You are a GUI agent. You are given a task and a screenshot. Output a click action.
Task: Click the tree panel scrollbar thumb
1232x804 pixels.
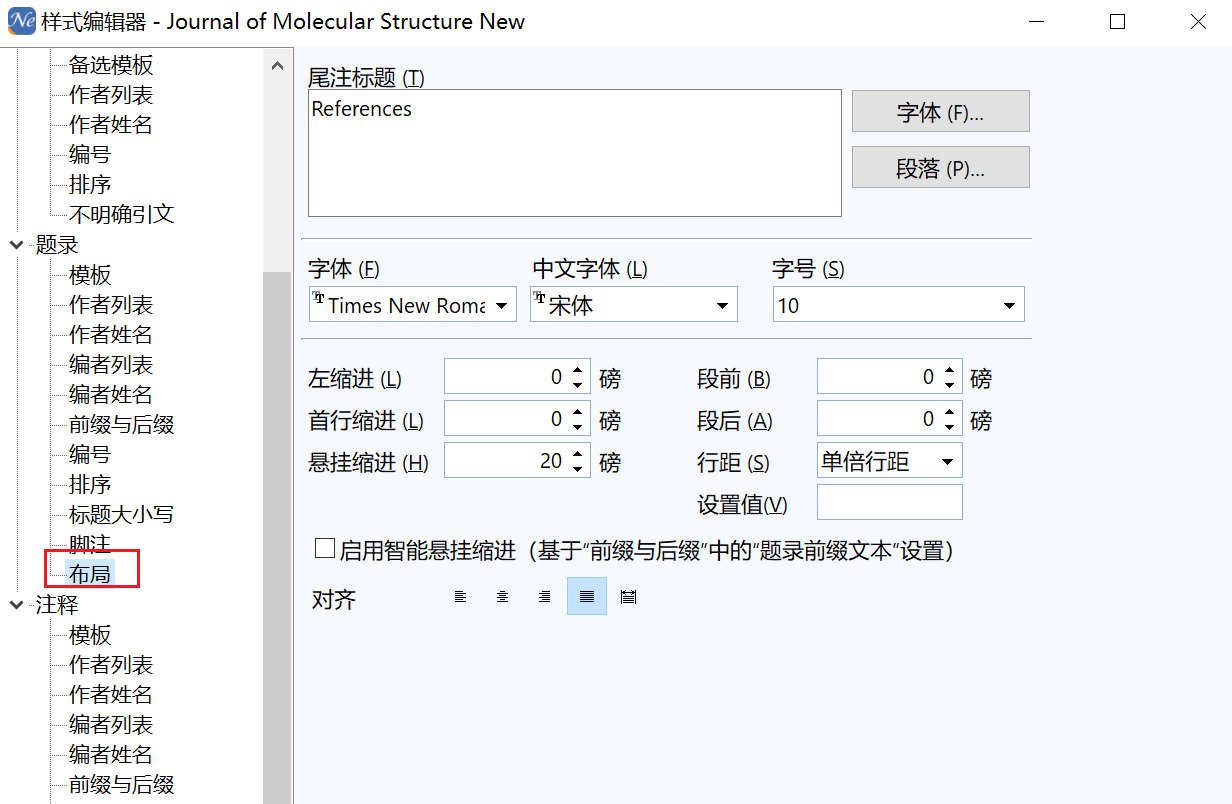tap(277, 537)
